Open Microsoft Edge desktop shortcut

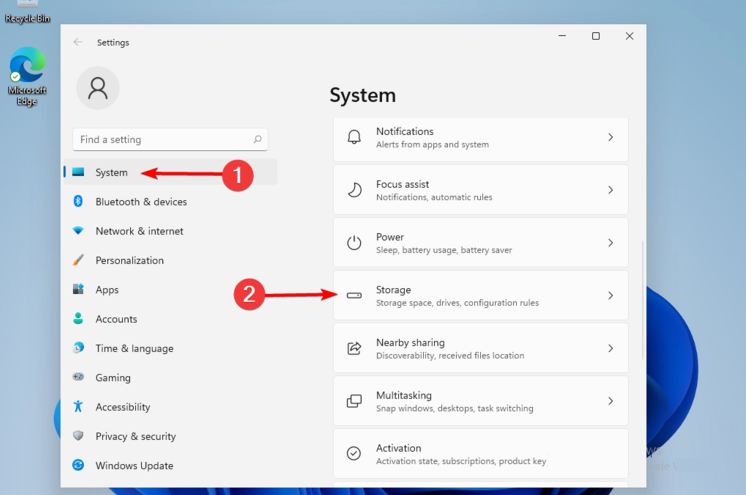27,76
